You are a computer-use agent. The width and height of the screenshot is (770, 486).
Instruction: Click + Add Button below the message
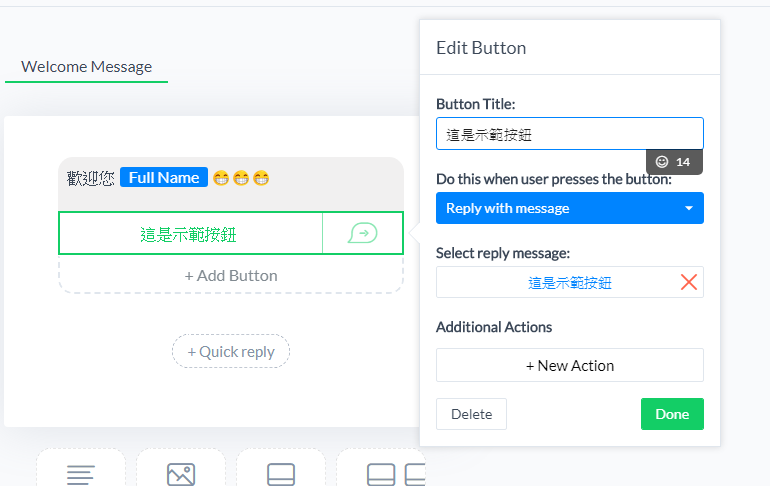click(x=231, y=275)
